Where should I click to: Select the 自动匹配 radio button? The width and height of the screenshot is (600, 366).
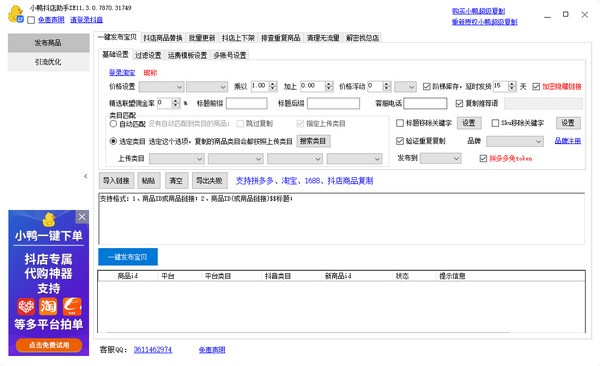point(113,124)
